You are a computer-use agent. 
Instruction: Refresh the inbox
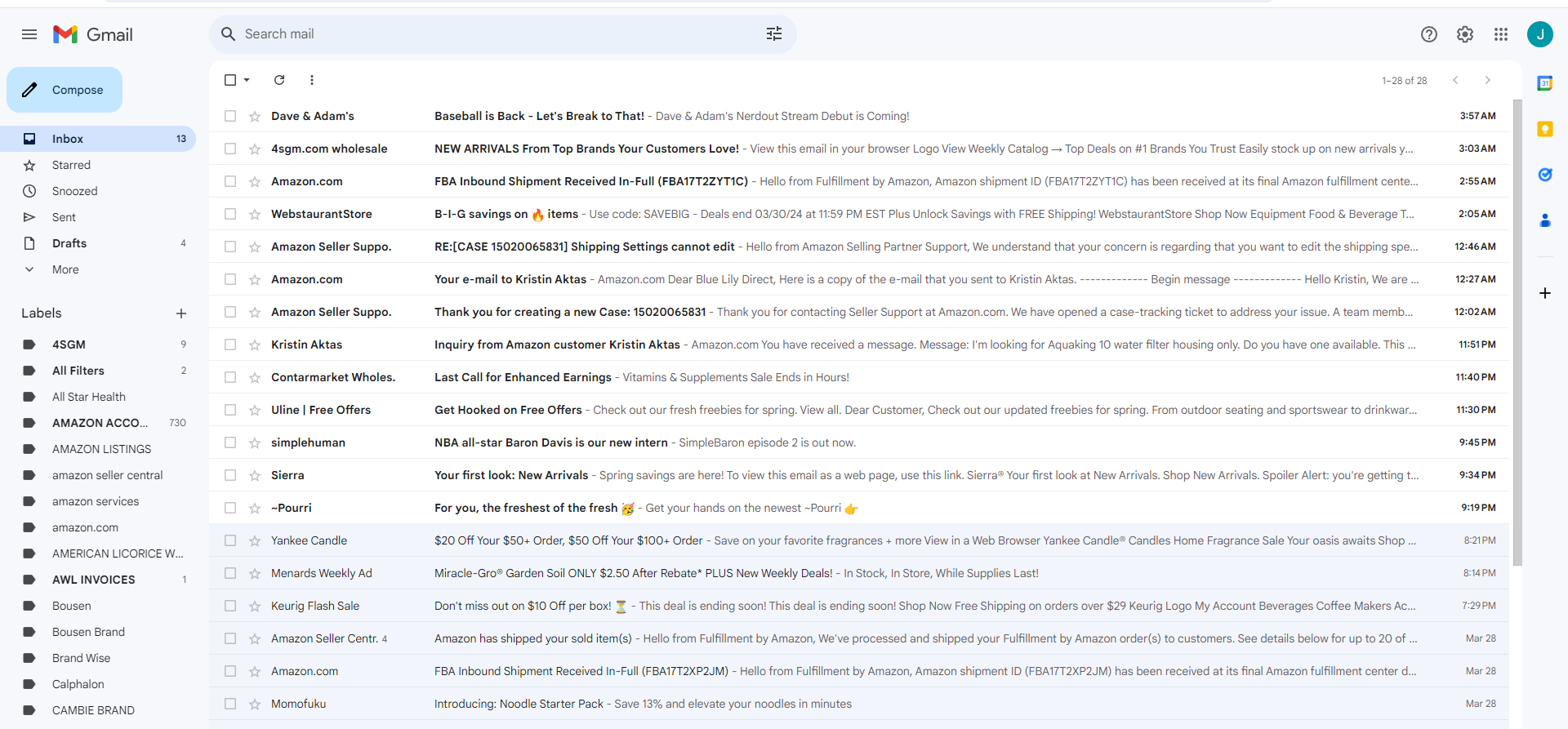[x=279, y=80]
